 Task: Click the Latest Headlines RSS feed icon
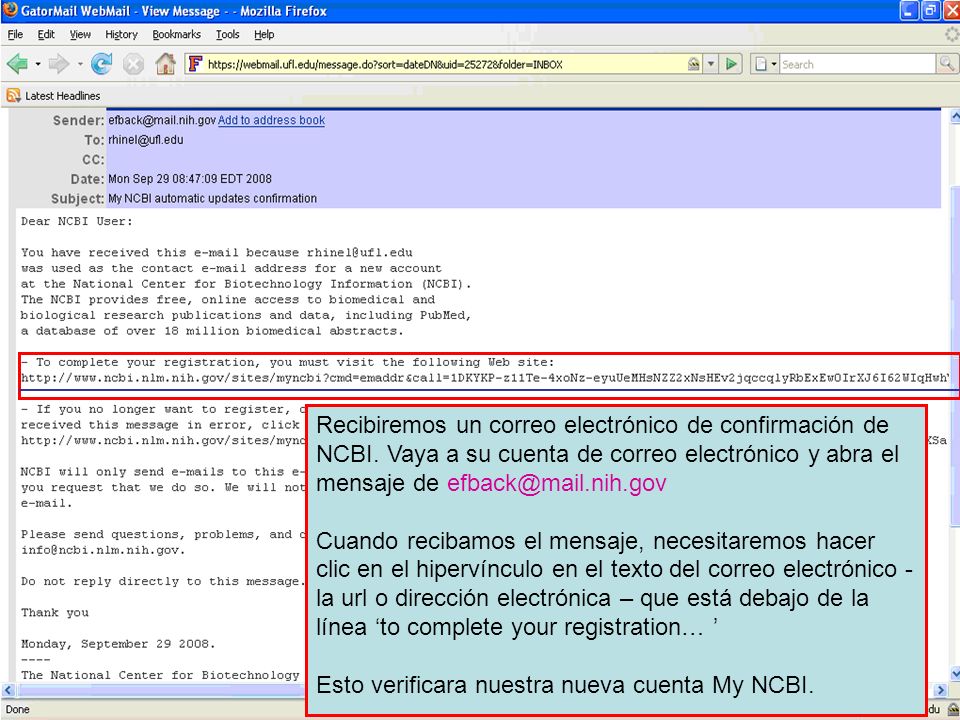tap(13, 96)
